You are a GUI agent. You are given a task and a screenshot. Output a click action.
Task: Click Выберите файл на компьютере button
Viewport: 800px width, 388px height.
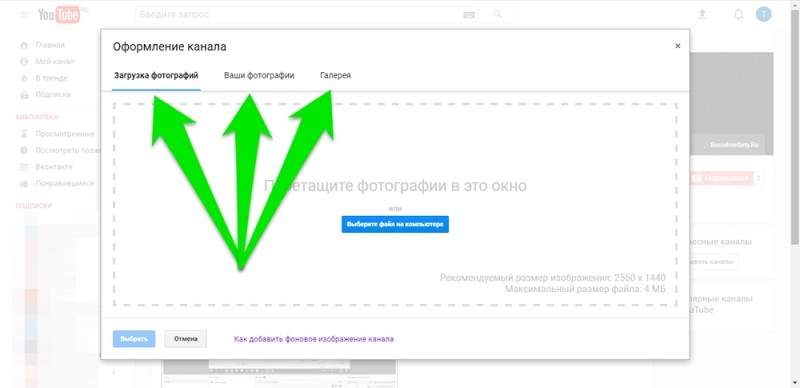(395, 224)
